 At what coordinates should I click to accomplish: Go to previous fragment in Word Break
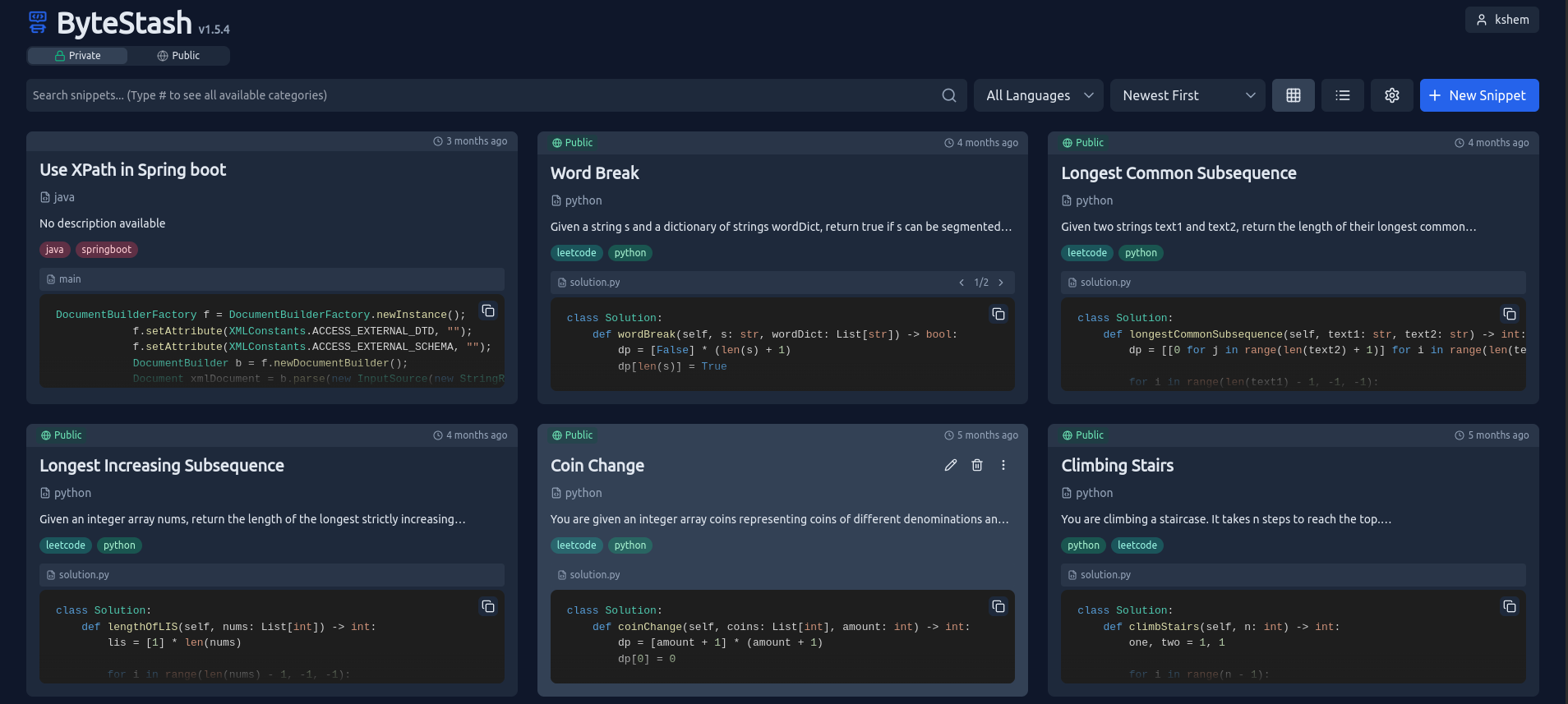tap(962, 283)
